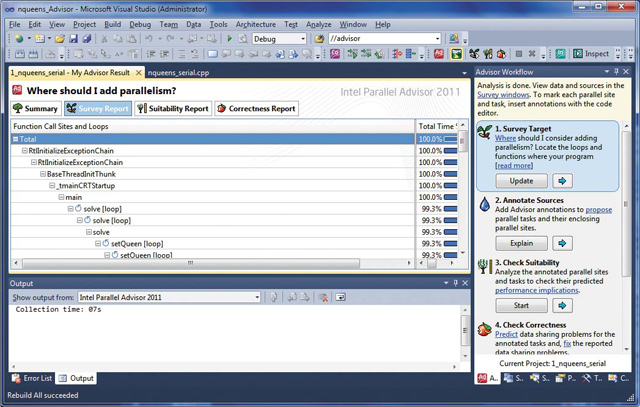The image size is (640, 407).
Task: Click the Update button in Survey Target
Action: [x=522, y=181]
